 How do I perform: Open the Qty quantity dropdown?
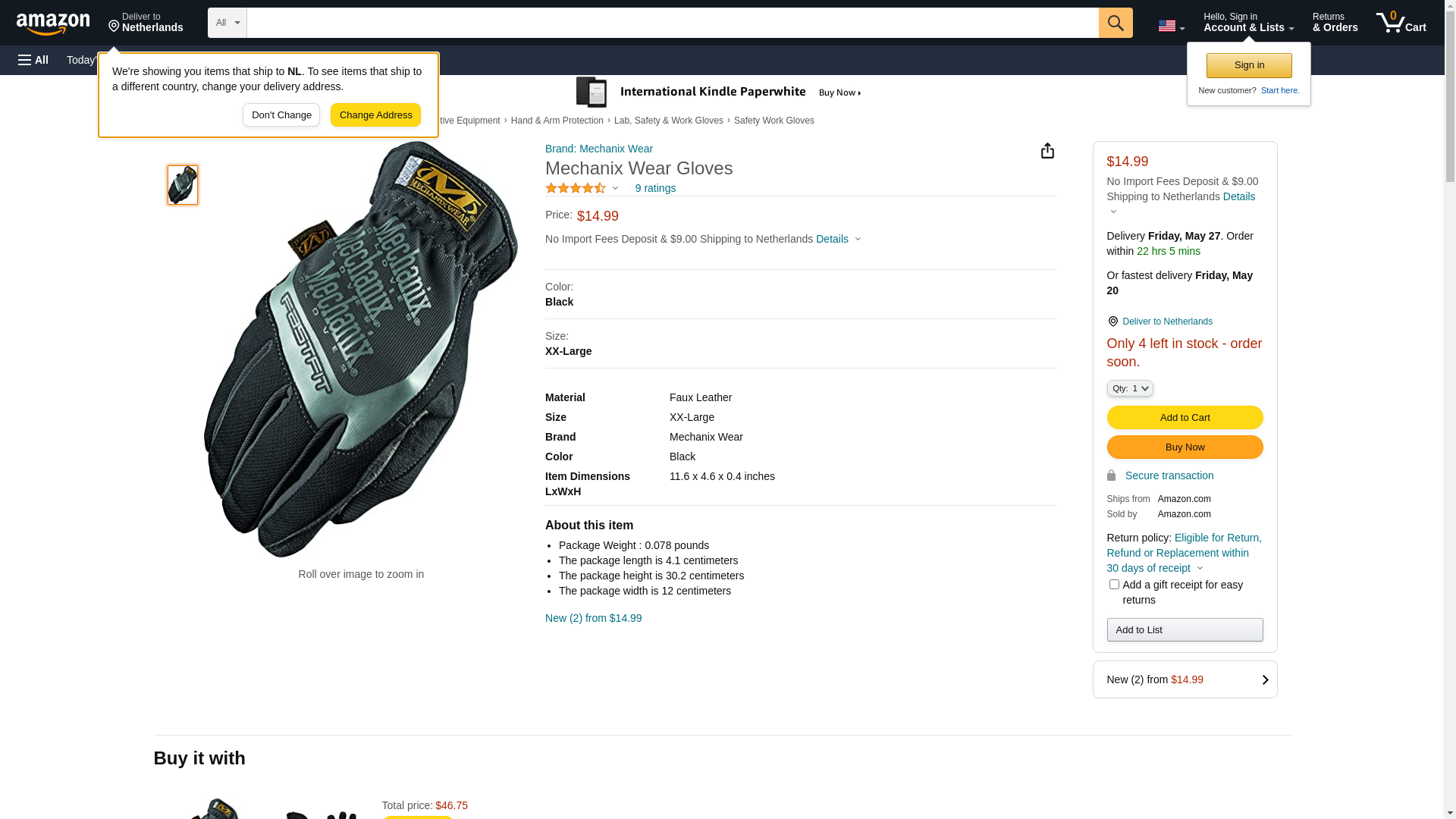click(1129, 388)
